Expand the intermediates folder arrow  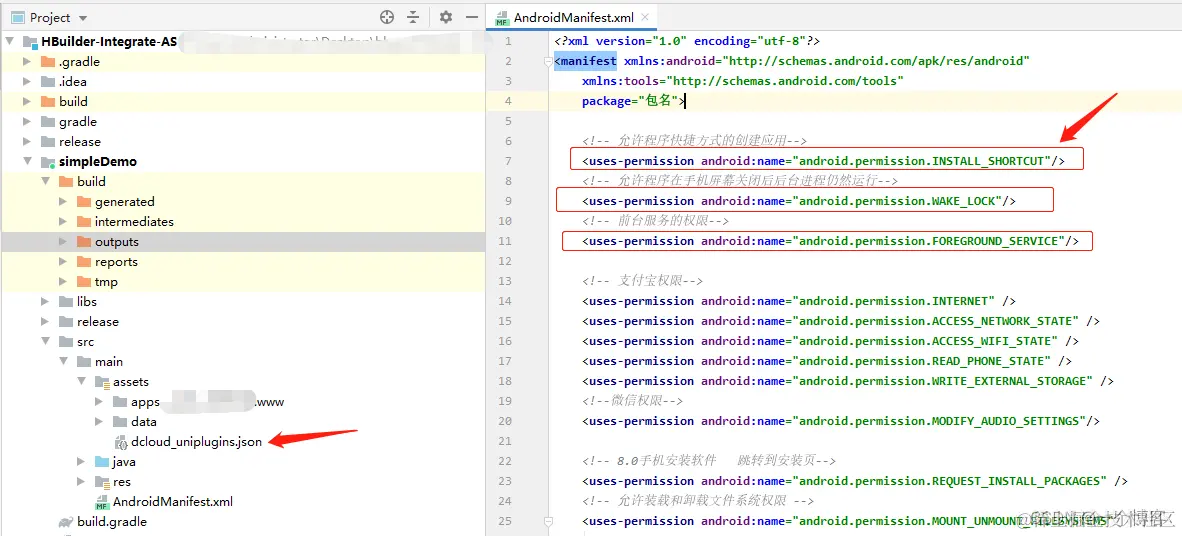point(64,222)
